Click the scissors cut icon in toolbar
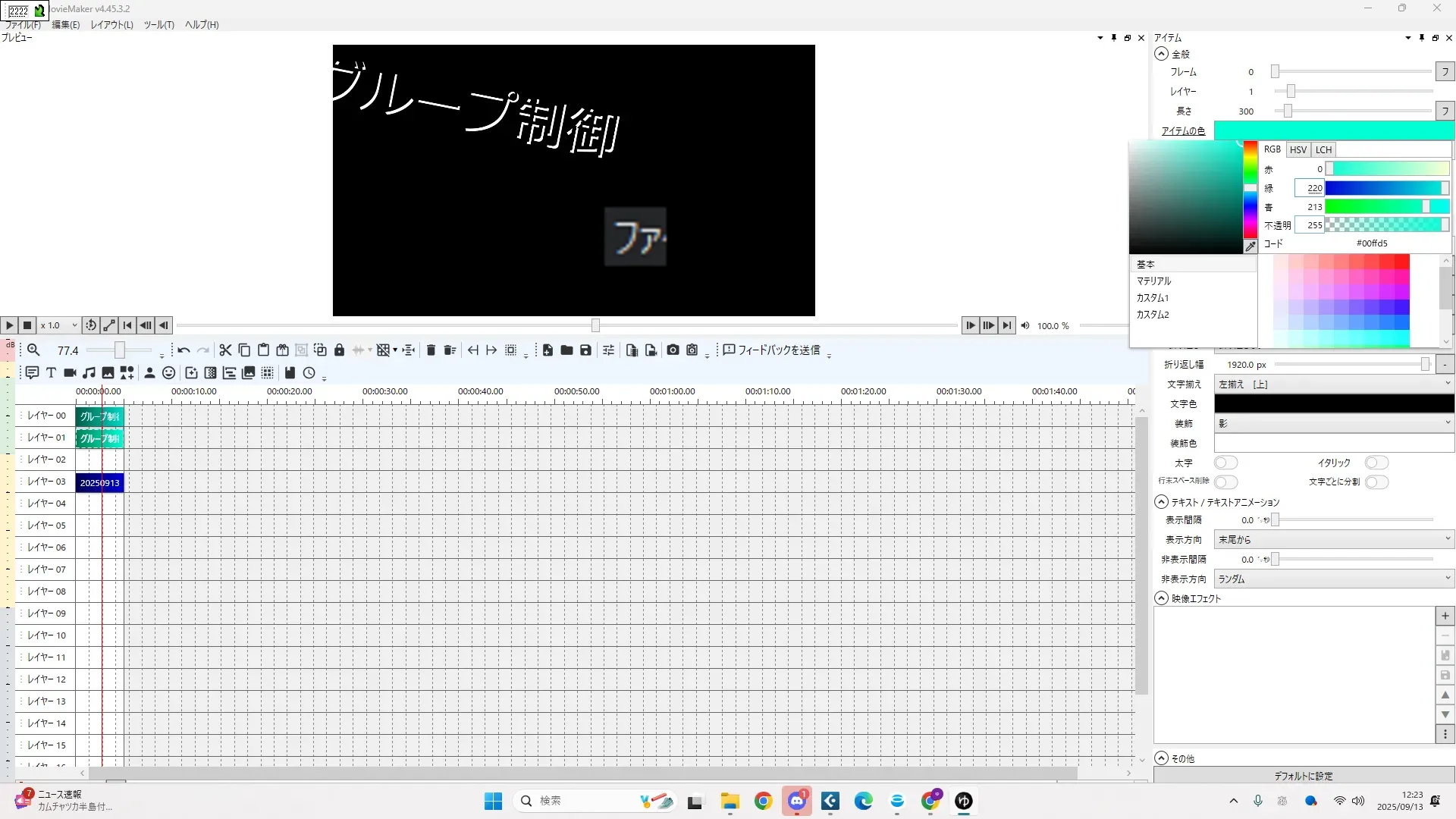 (225, 350)
